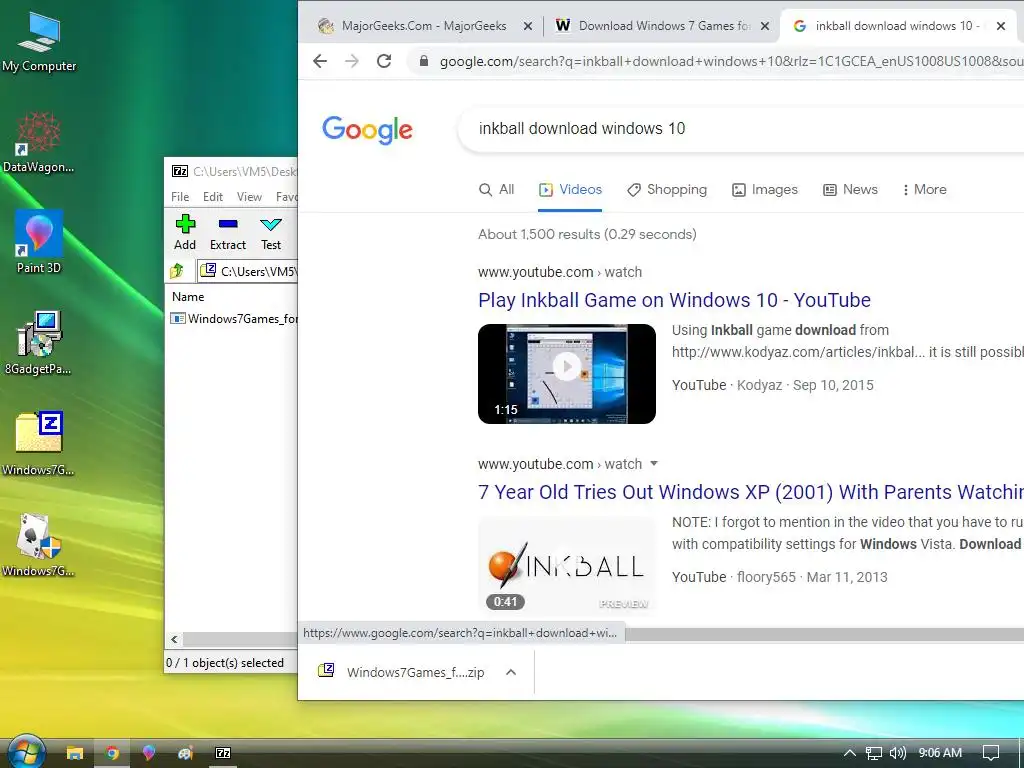Expand options arrow beside second youtube.com result
Viewport: 1024px width, 768px height.
click(x=654, y=464)
